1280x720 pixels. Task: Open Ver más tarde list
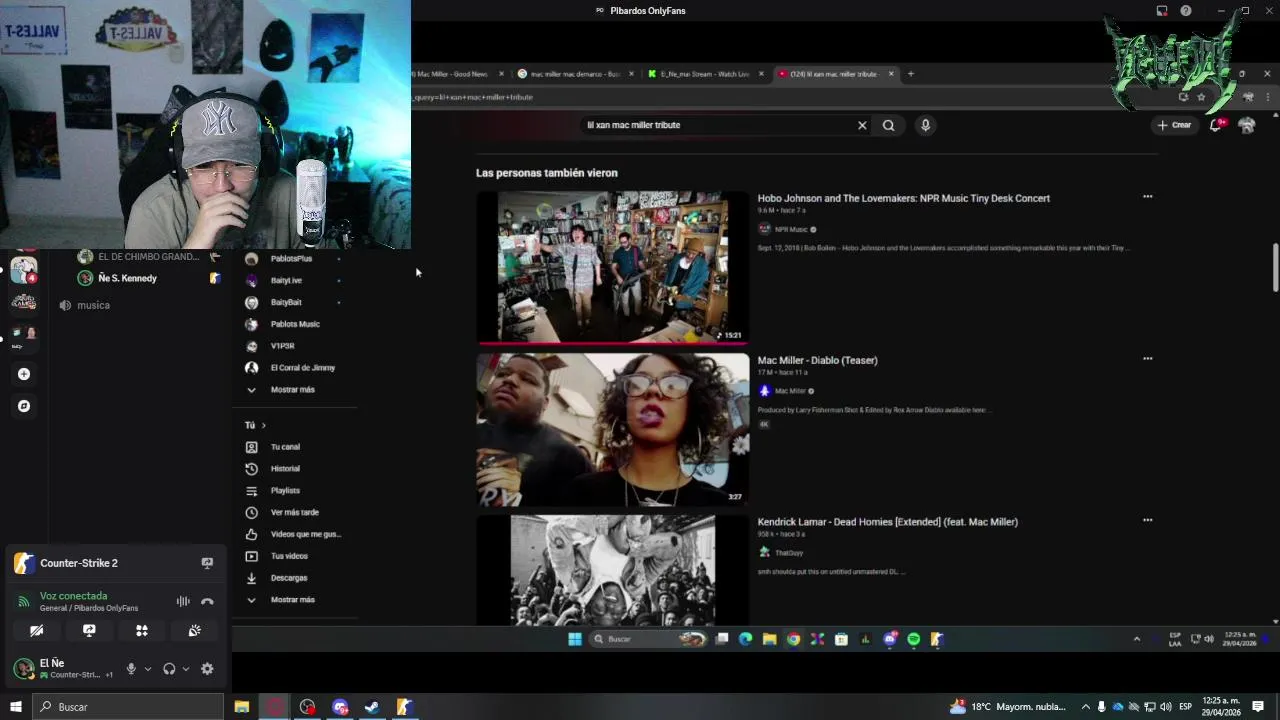pyautogui.click(x=294, y=512)
